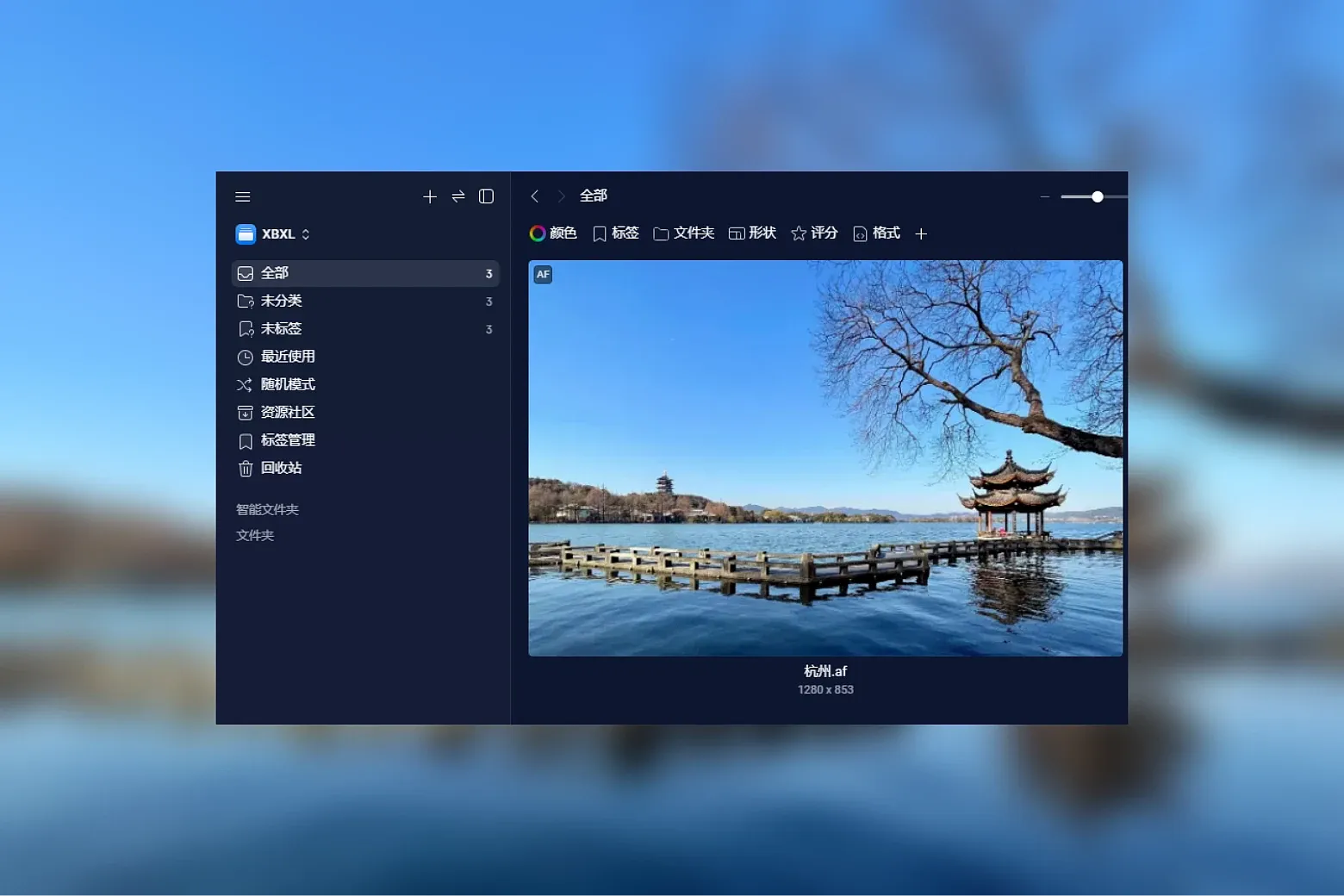Open the 形状 shape filter
The height and width of the screenshot is (896, 1344).
click(752, 233)
